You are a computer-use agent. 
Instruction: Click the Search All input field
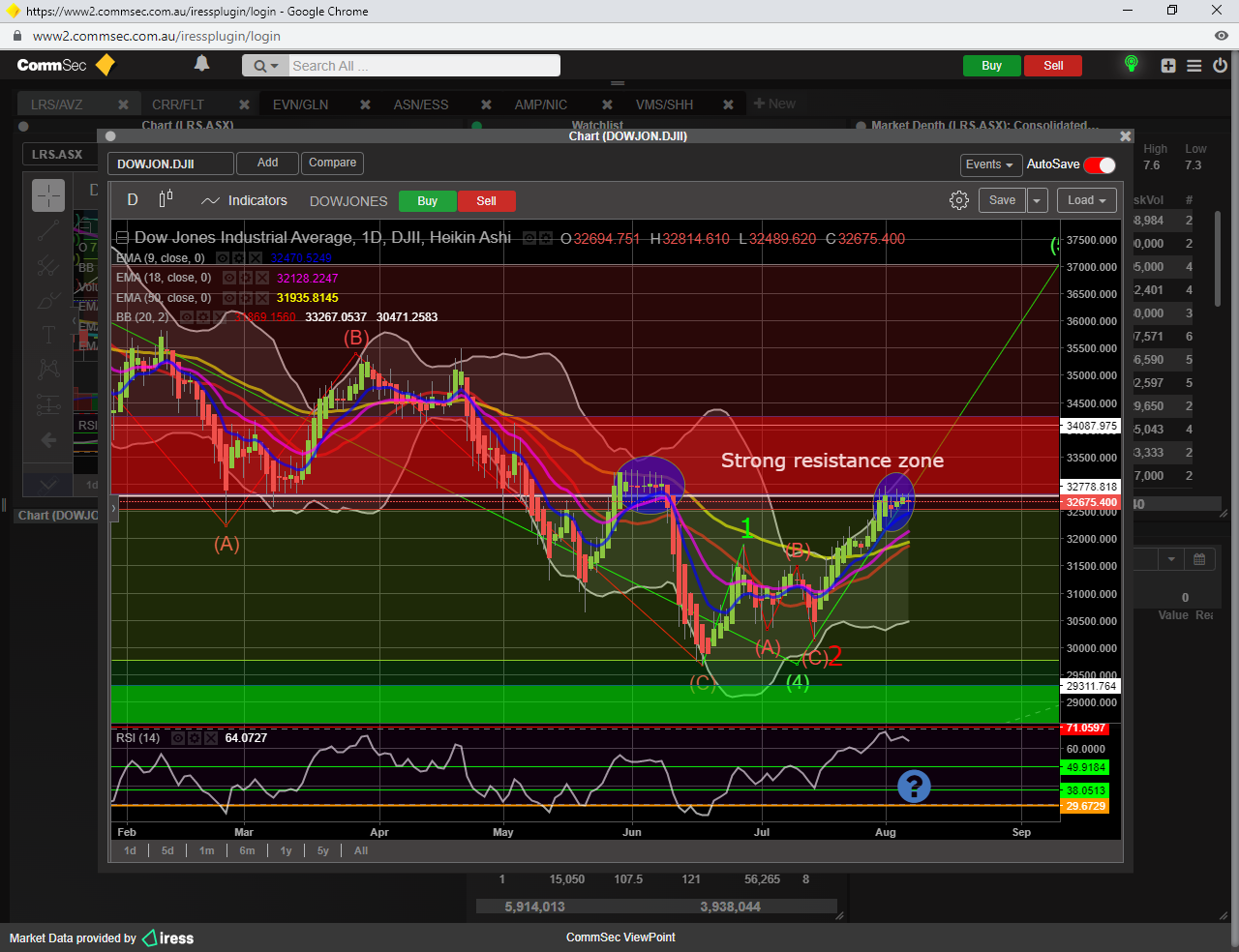tap(423, 66)
